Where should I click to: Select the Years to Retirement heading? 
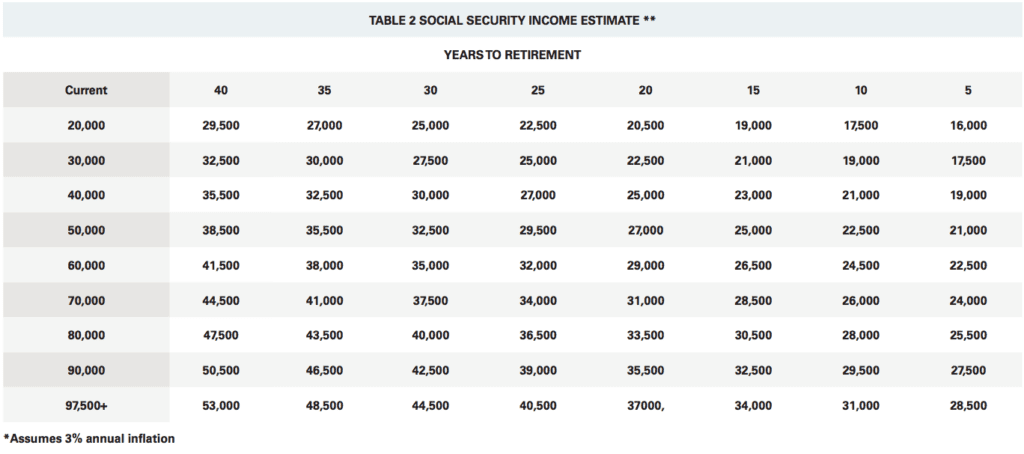(512, 56)
